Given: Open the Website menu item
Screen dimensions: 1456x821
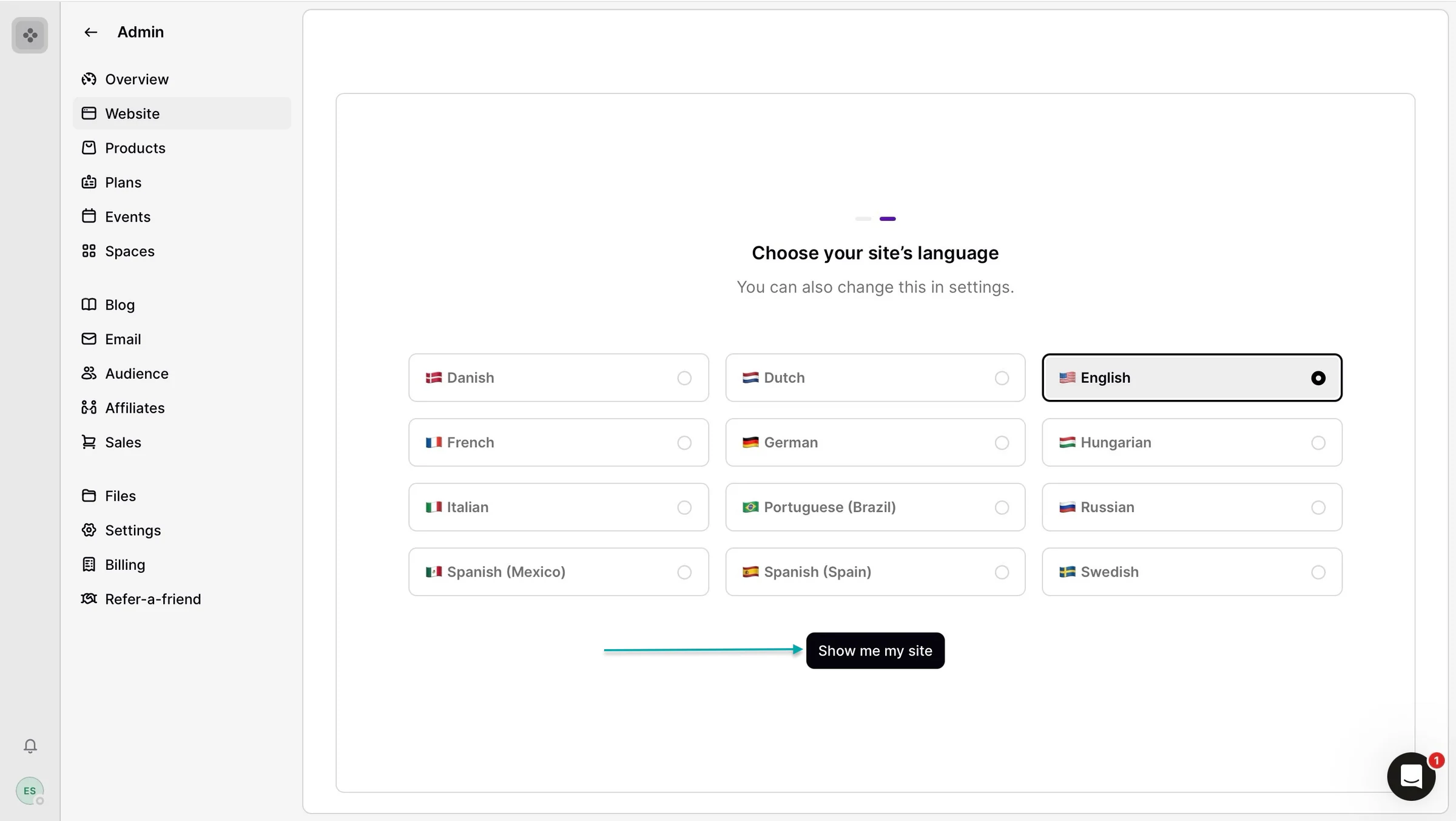Looking at the screenshot, I should (182, 113).
